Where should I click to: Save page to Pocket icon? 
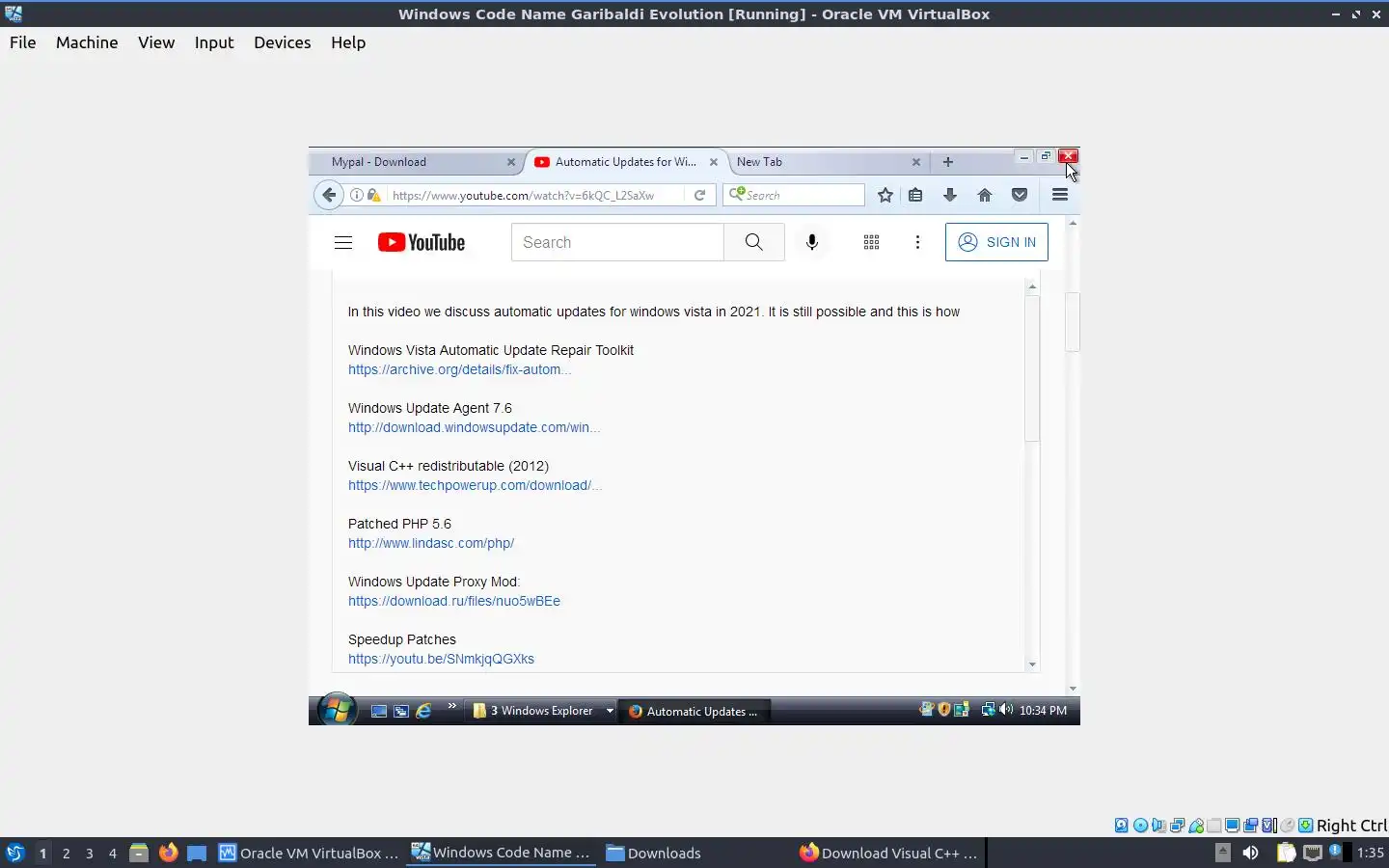(1020, 195)
